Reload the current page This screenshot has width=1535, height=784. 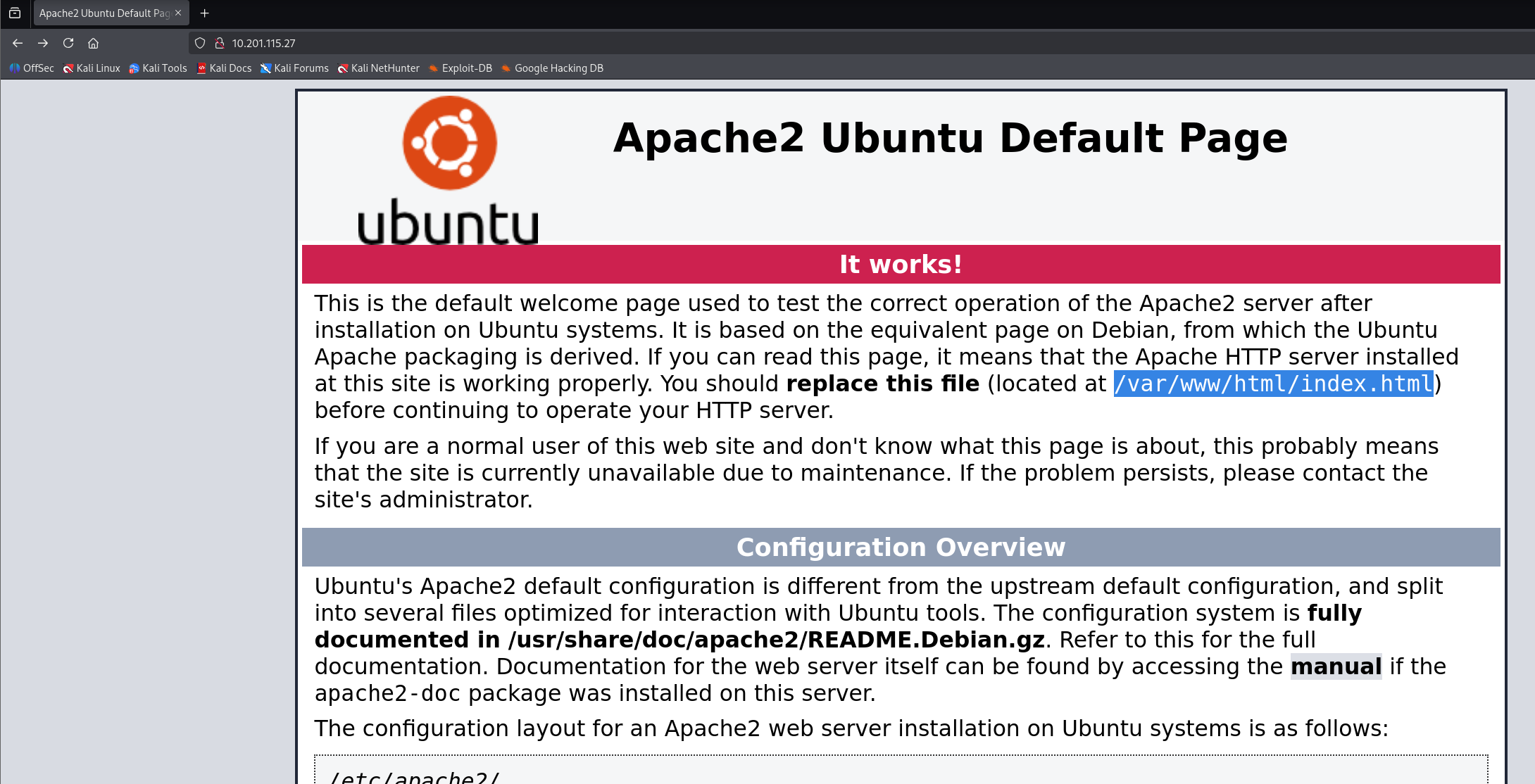pos(68,43)
